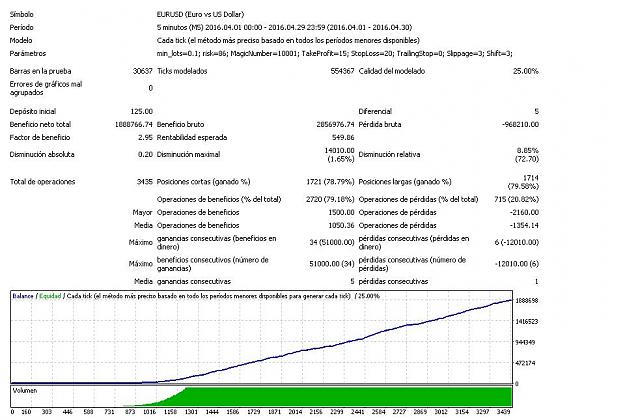Click the Pérdida bruta value -968210.00
This screenshot has width=625, height=420.
520,125
